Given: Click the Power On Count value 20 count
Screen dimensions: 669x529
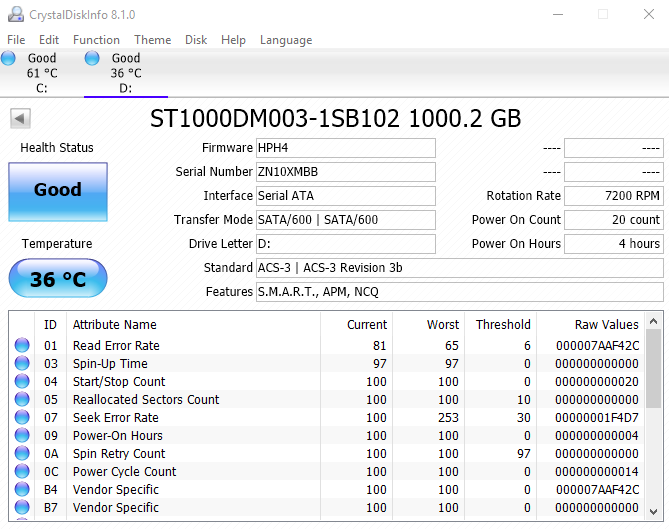Looking at the screenshot, I should 614,220.
